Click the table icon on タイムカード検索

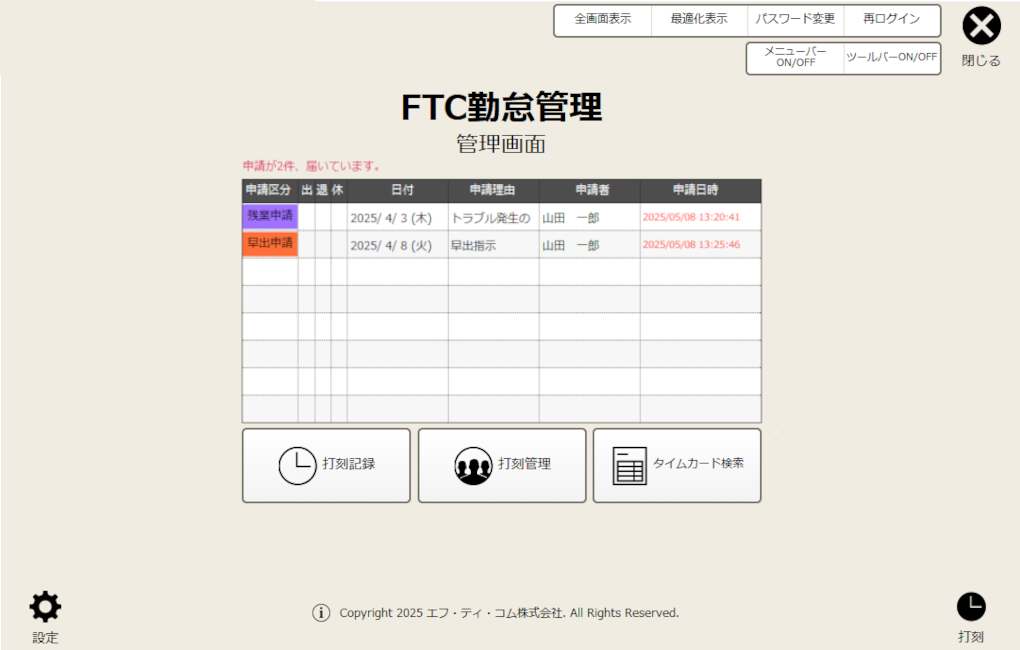point(630,466)
